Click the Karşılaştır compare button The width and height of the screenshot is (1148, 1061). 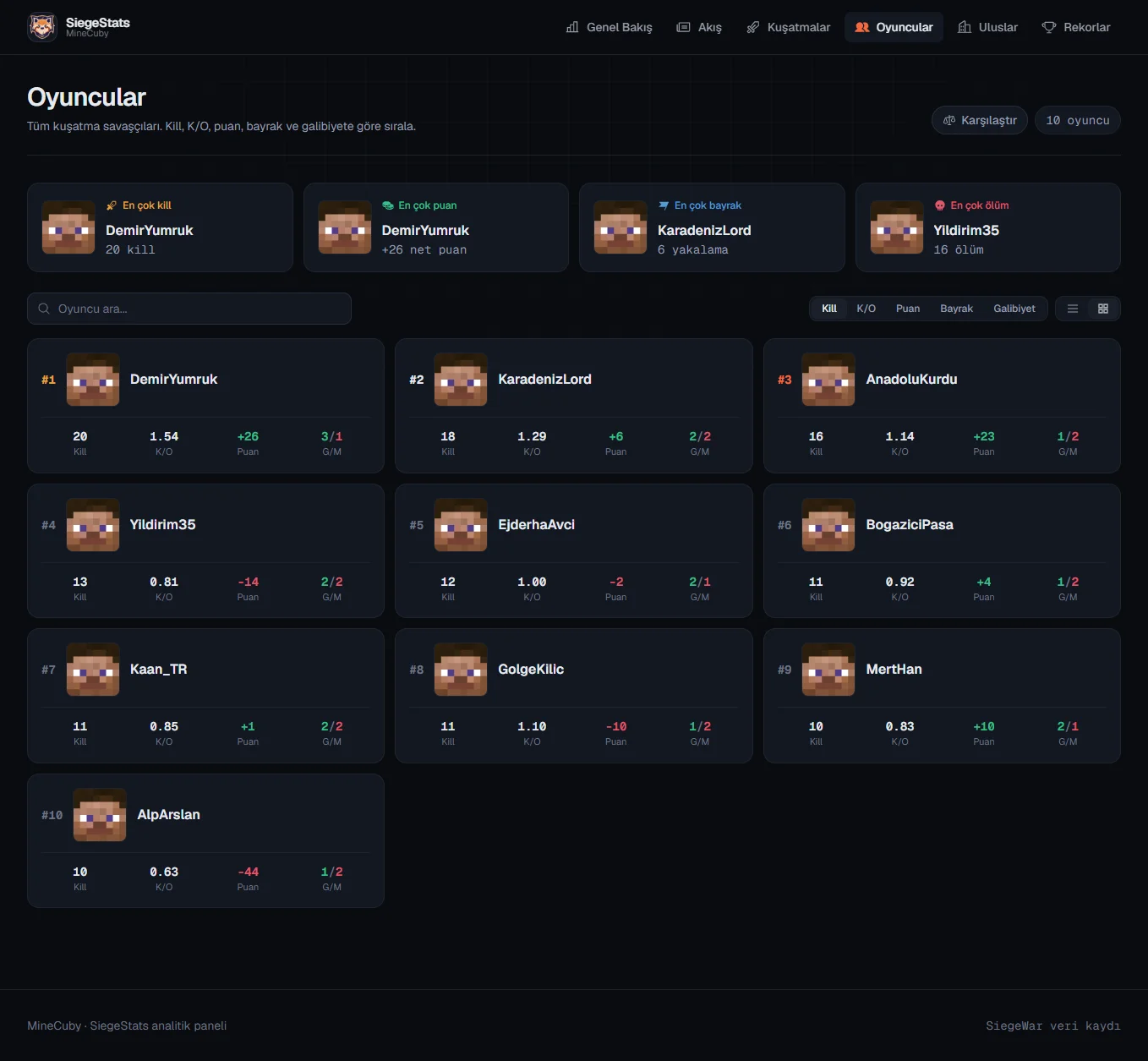point(980,120)
